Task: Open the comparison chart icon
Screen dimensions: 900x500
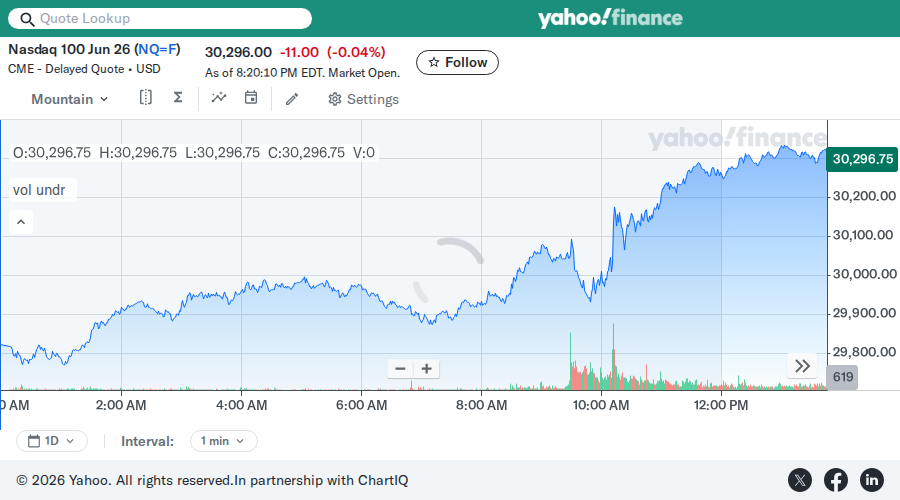Action: point(146,98)
